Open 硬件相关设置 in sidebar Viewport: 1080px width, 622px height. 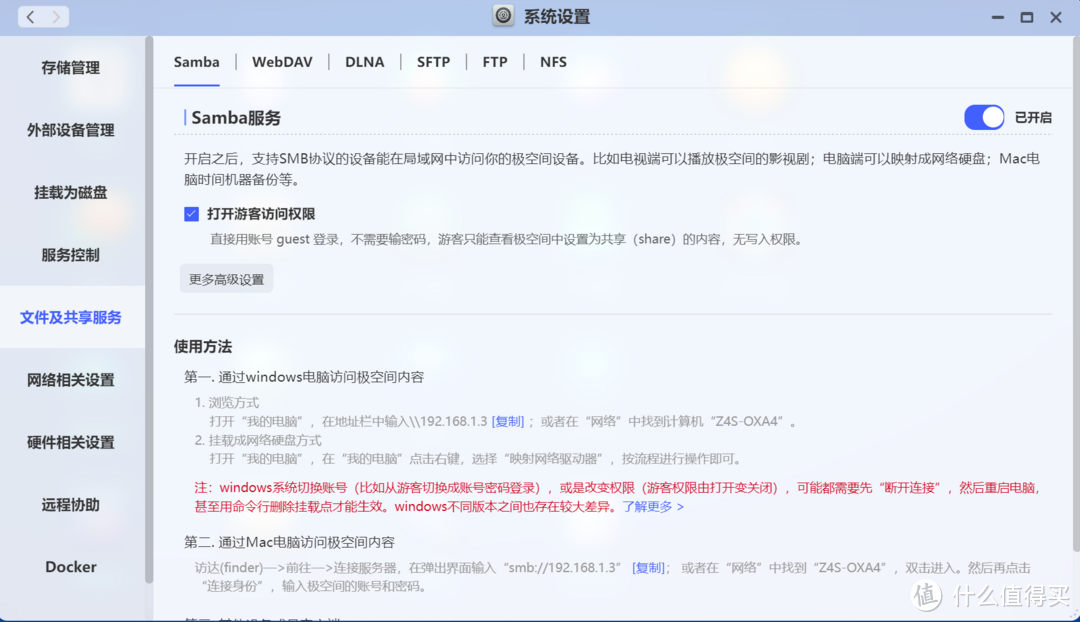(x=71, y=442)
